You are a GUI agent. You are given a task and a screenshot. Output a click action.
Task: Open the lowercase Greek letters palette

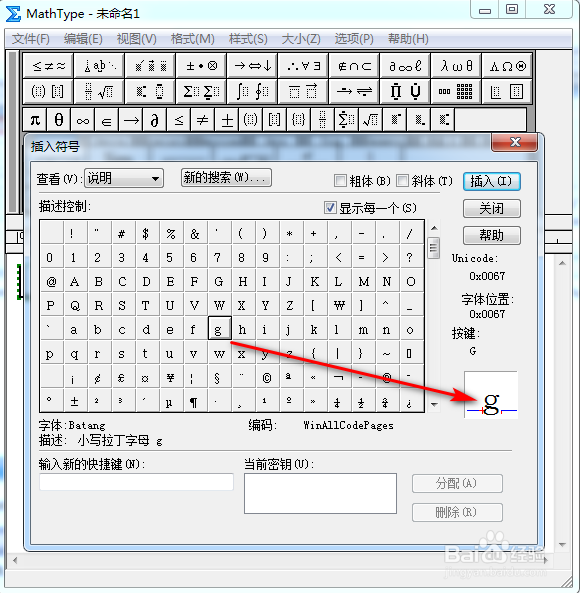point(456,66)
